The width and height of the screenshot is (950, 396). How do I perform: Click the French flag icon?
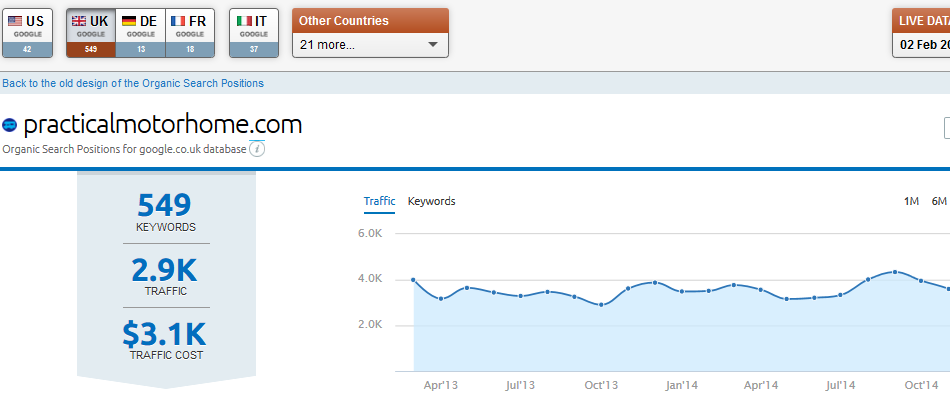pos(178,21)
